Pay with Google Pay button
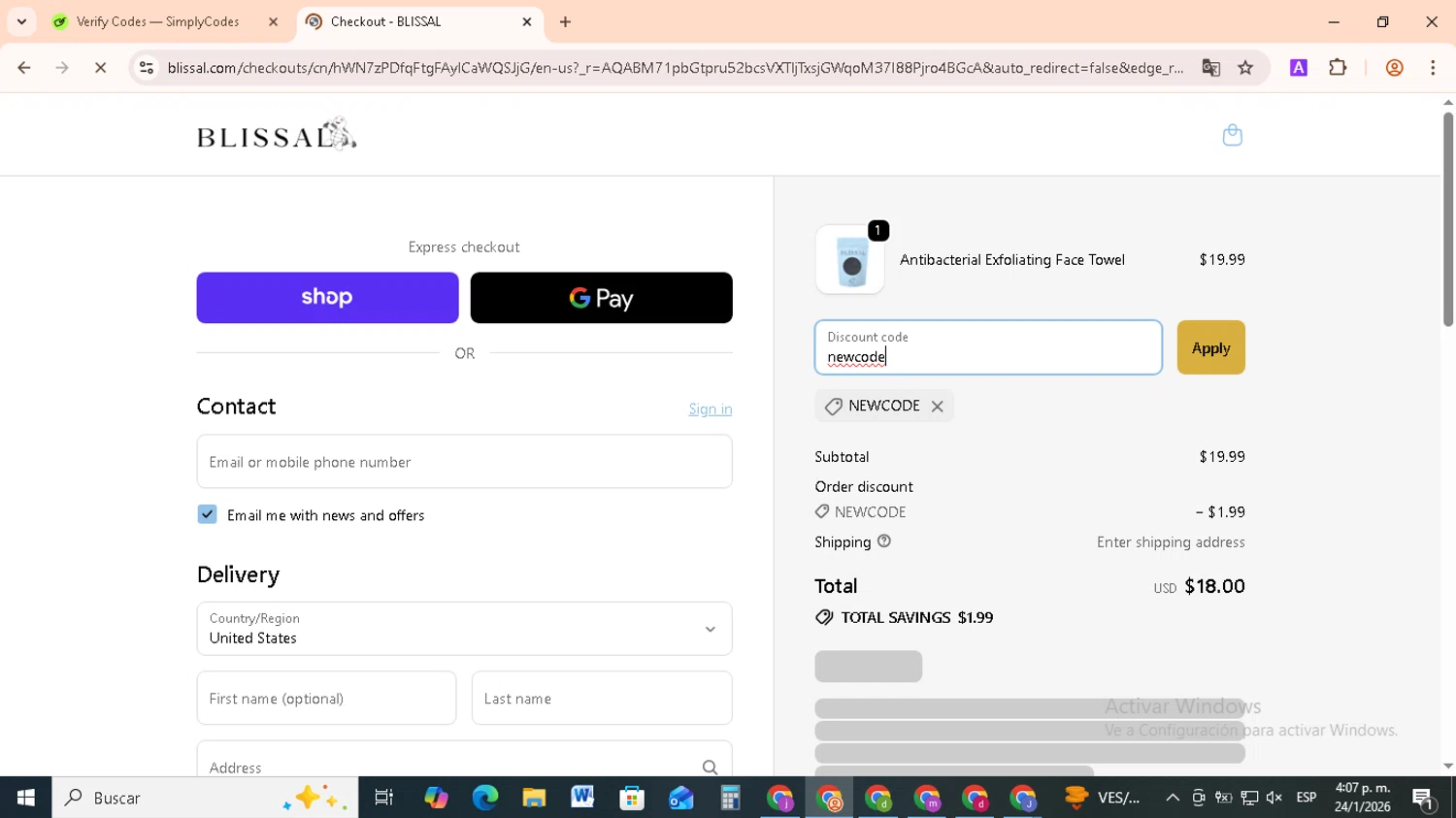 [601, 298]
